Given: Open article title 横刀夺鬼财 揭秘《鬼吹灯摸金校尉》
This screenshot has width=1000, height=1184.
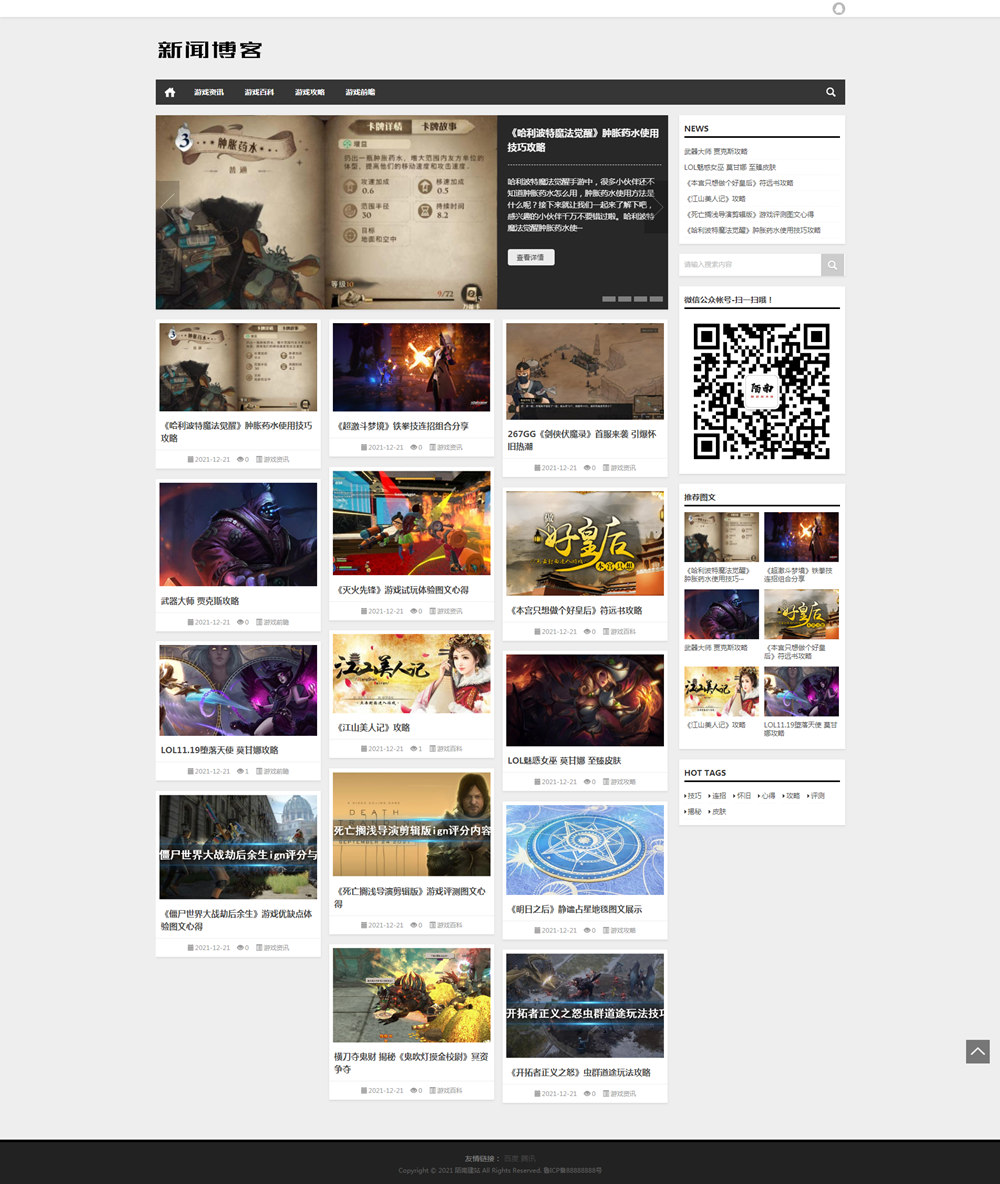Looking at the screenshot, I should [x=411, y=1063].
